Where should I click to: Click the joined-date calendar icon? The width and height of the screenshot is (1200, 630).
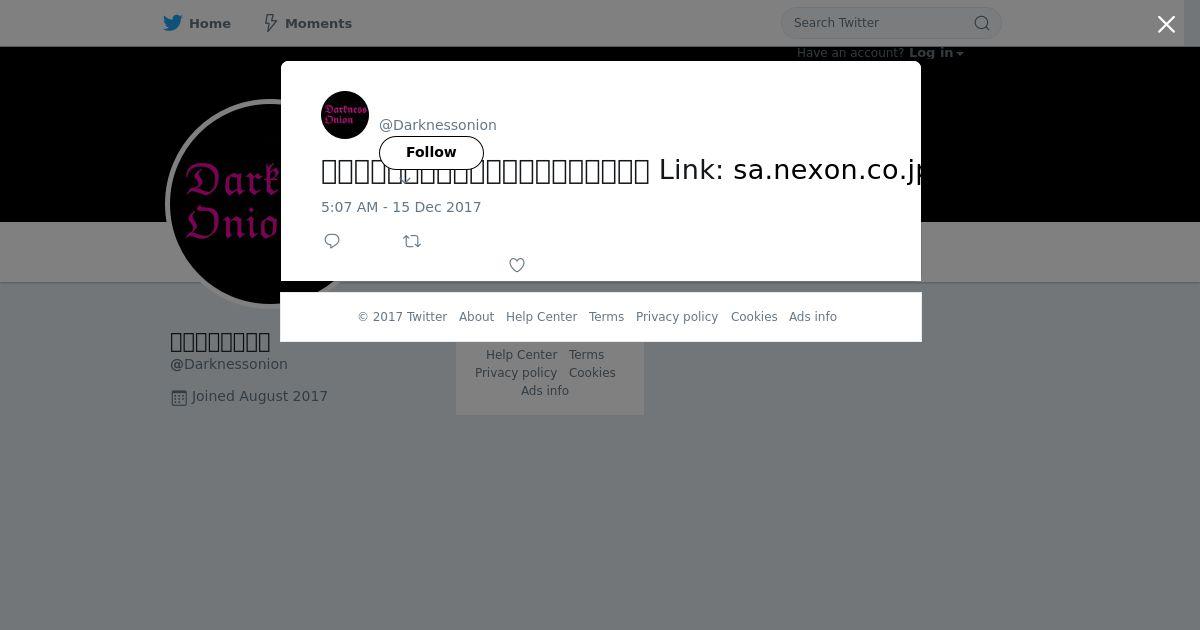pyautogui.click(x=179, y=397)
